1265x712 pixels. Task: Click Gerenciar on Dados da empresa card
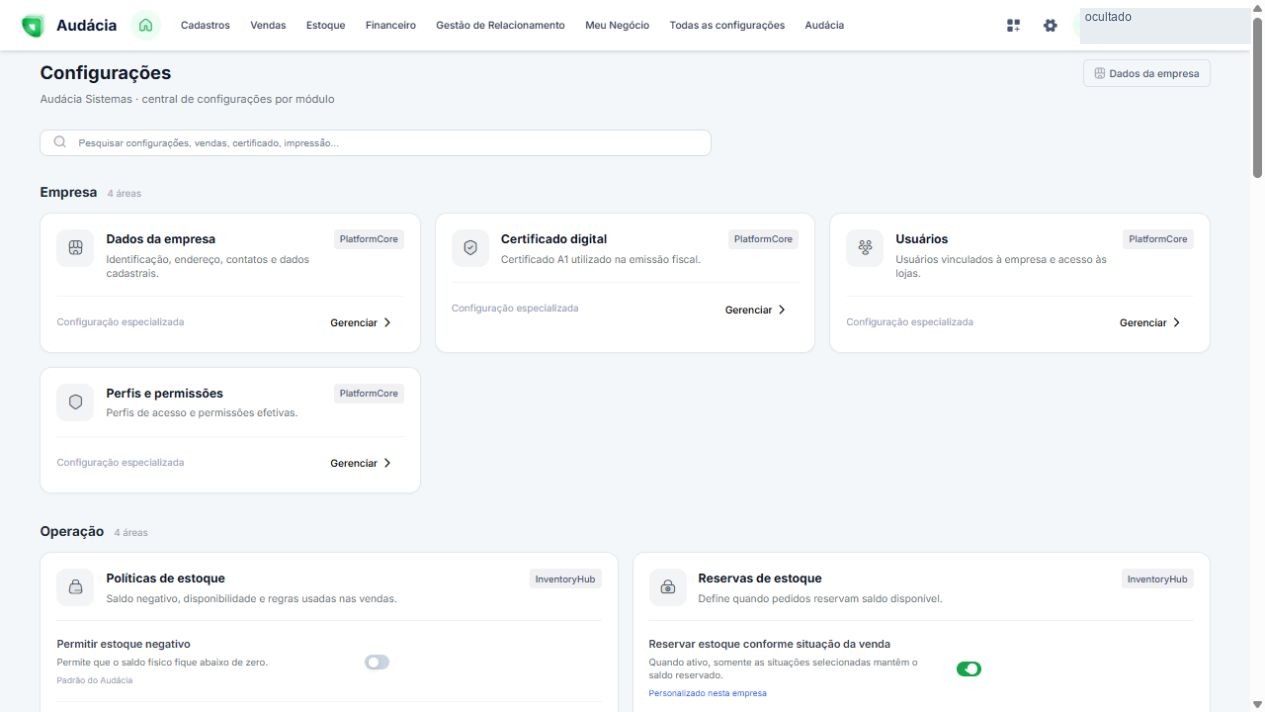pyautogui.click(x=361, y=323)
